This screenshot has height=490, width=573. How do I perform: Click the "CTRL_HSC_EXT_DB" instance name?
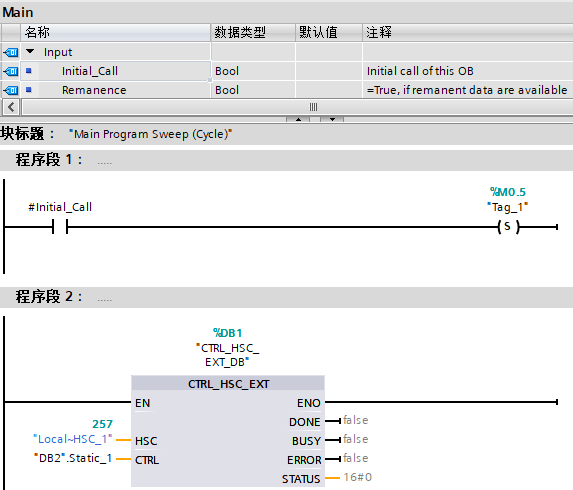coord(228,355)
